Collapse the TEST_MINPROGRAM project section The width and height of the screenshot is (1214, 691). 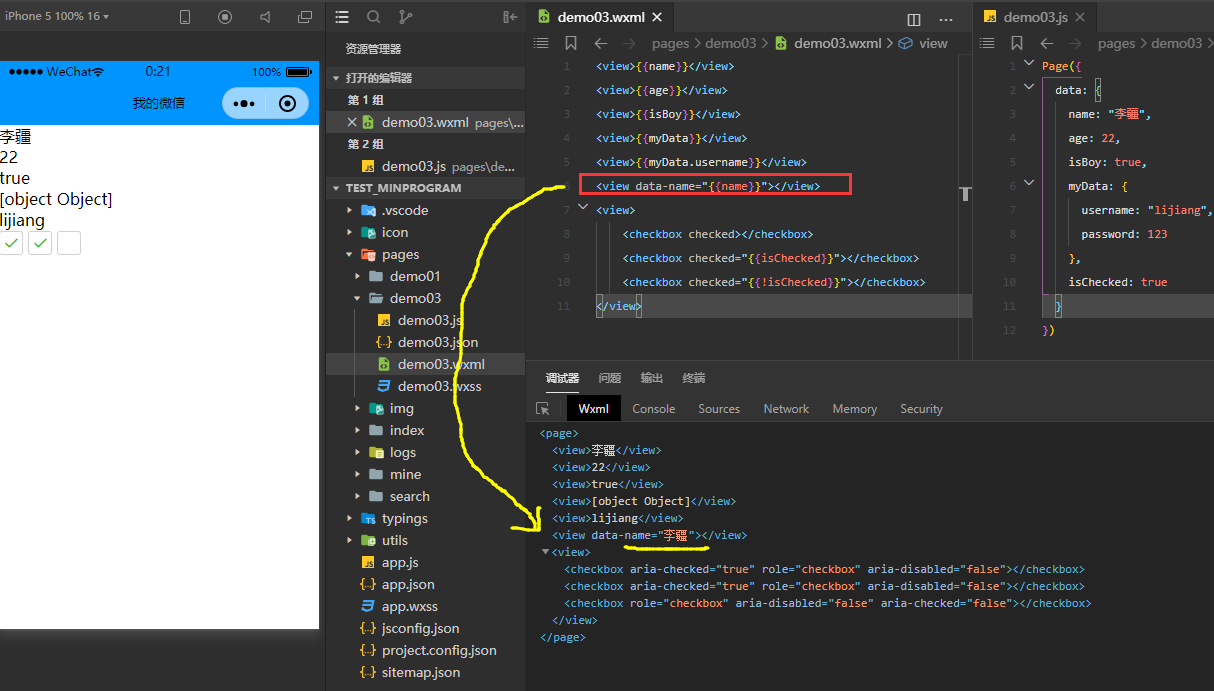click(335, 188)
